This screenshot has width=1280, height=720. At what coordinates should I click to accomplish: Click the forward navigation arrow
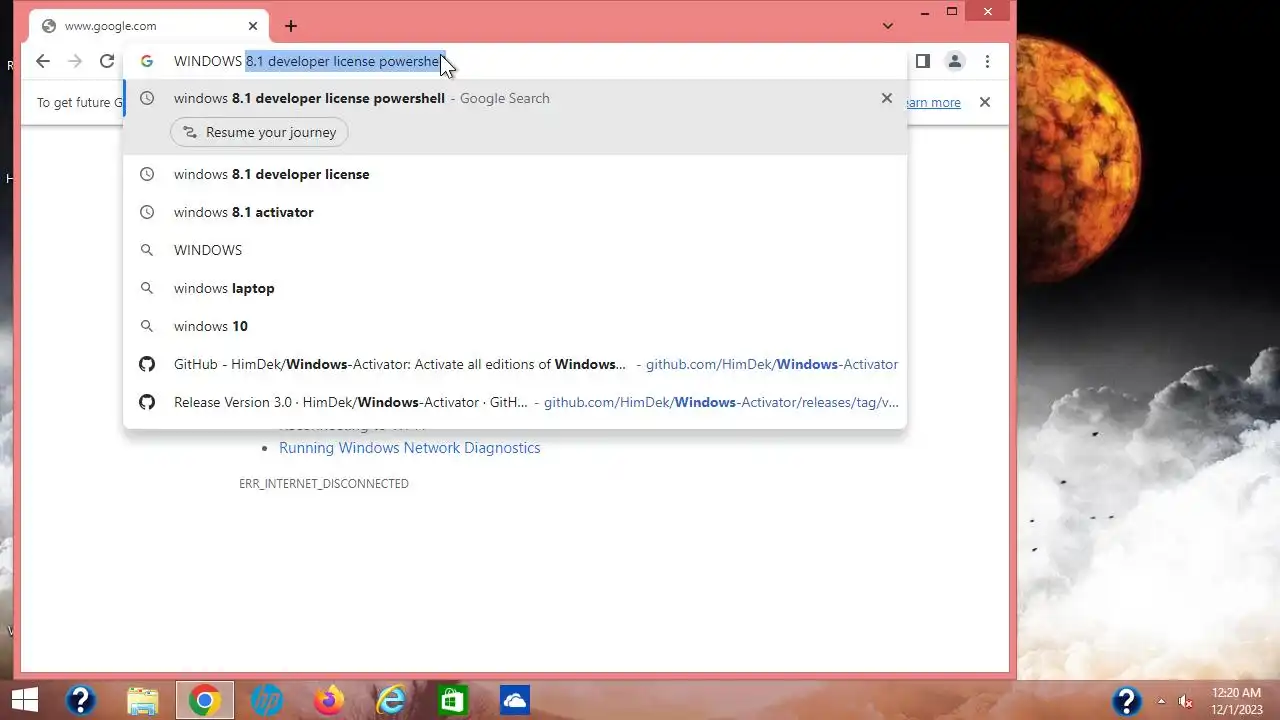(75, 61)
